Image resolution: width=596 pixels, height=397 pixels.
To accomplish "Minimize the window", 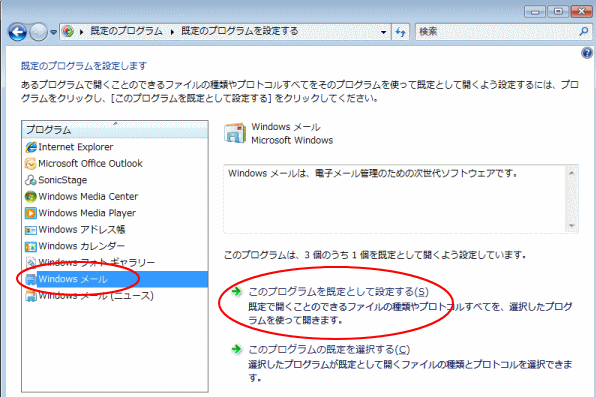I will click(535, 12).
